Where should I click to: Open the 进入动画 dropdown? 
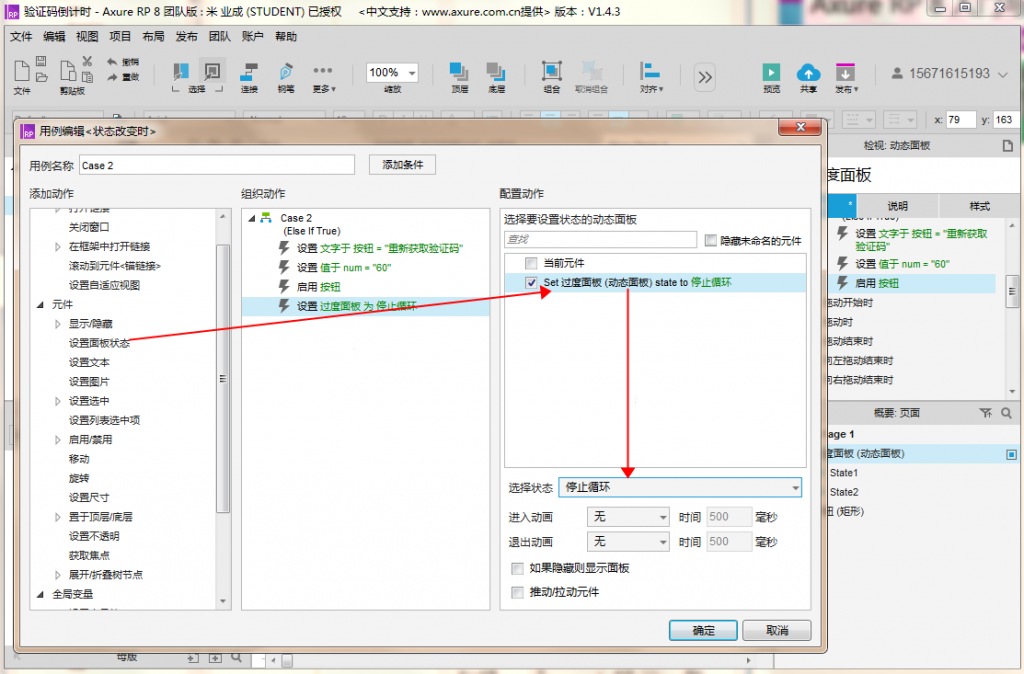point(629,516)
